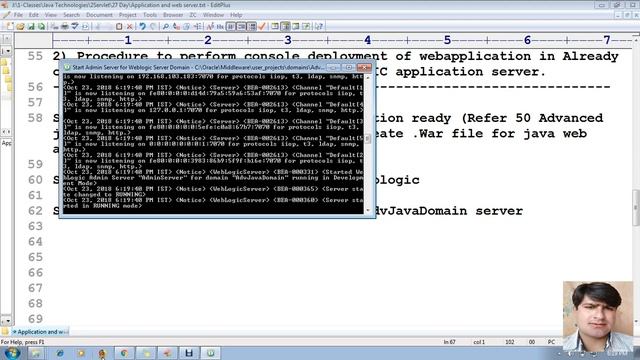The height and width of the screenshot is (360, 640).
Task: Open the Document menu
Action: (x=99, y=15)
